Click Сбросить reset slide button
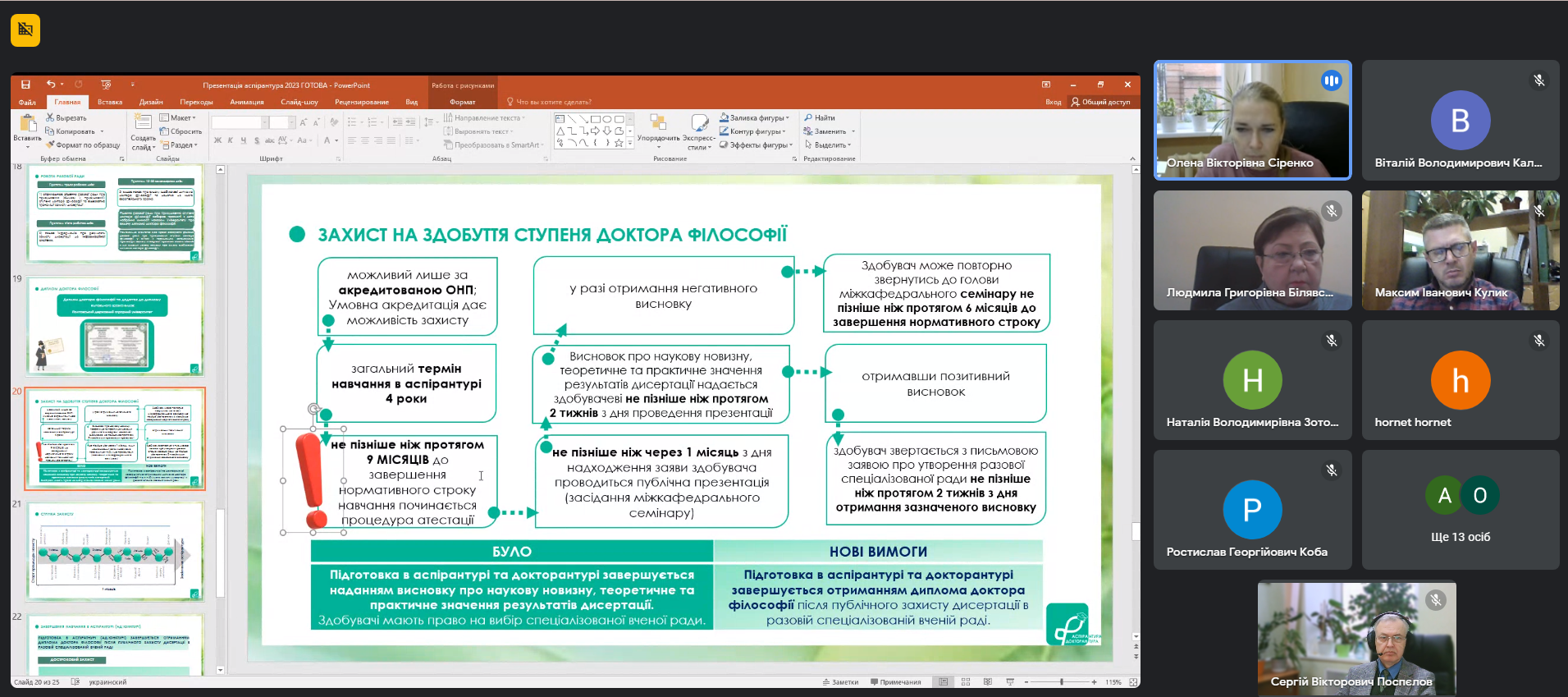1568x697 pixels. [181, 131]
